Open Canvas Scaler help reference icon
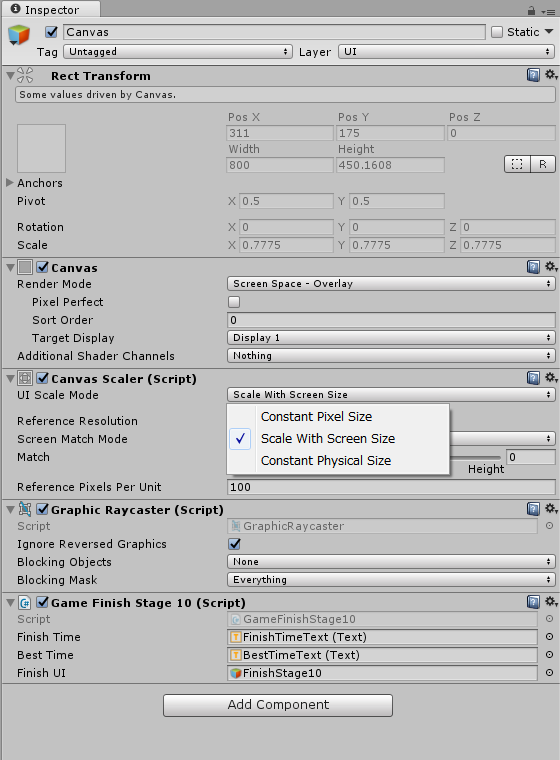Screen dimensions: 560x760 click(x=533, y=378)
